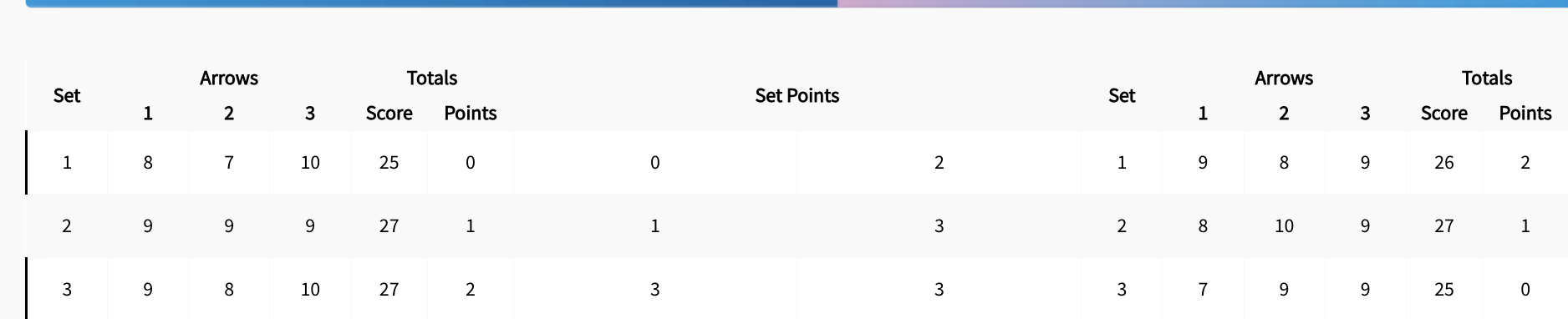The image size is (1568, 319).
Task: Click the right Arrows column header
Action: (1284, 78)
